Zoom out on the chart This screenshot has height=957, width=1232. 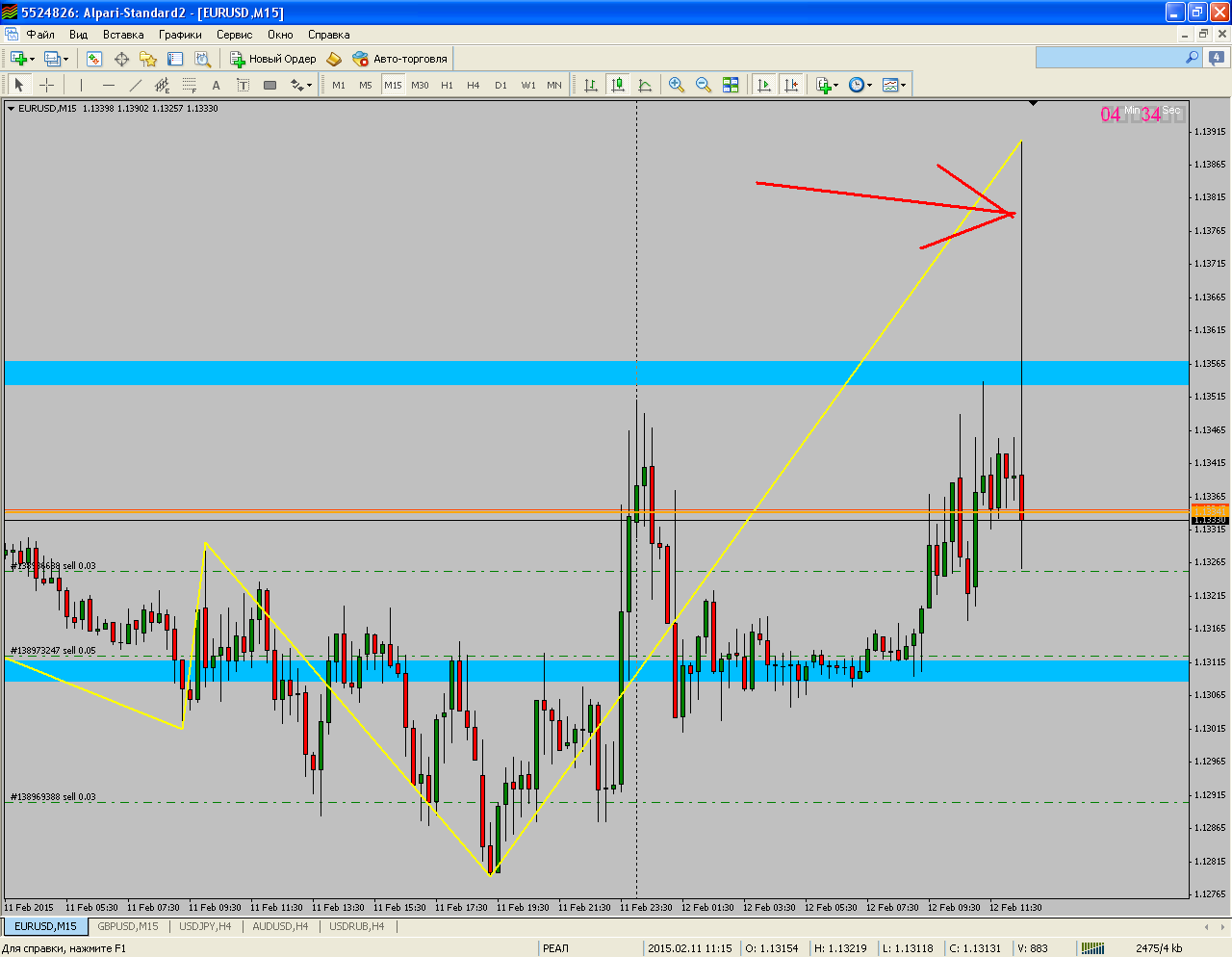pos(704,85)
